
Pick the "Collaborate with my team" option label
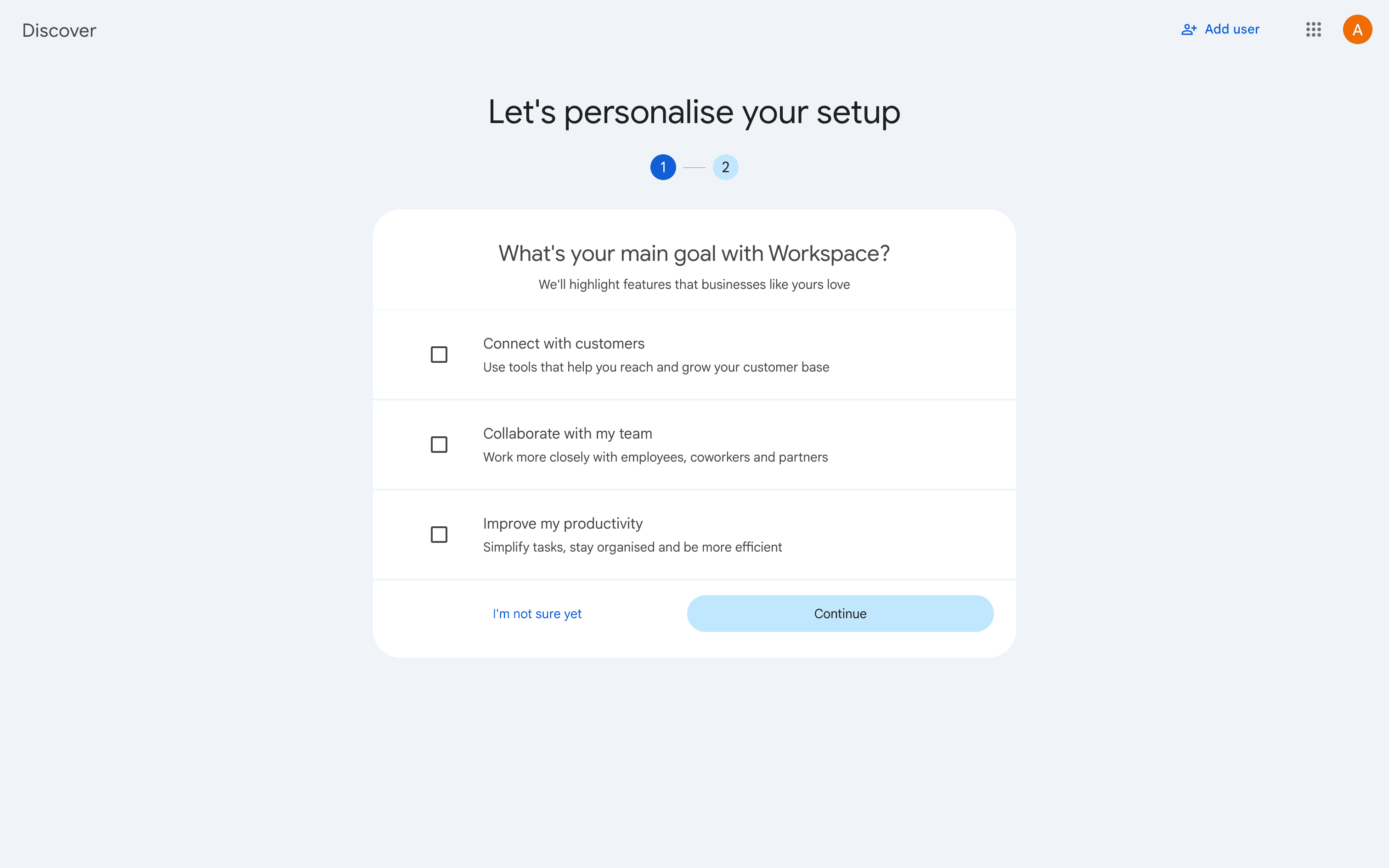pyautogui.click(x=568, y=434)
